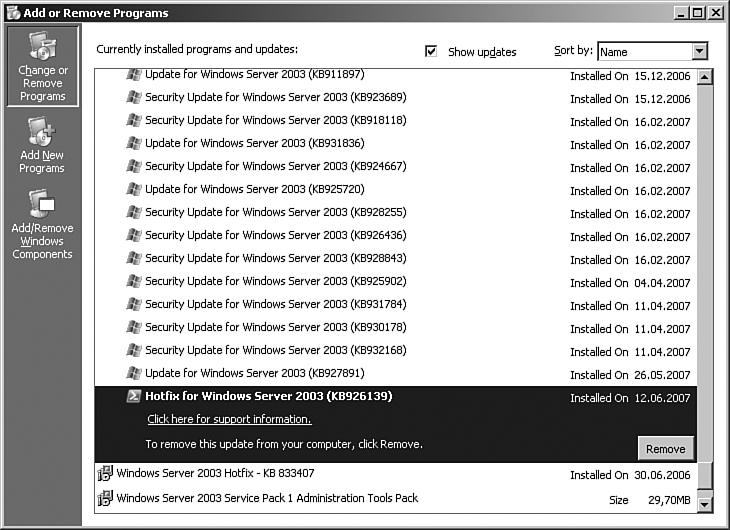
Task: Select Security Update (KB924667) row
Action: click(x=396, y=166)
